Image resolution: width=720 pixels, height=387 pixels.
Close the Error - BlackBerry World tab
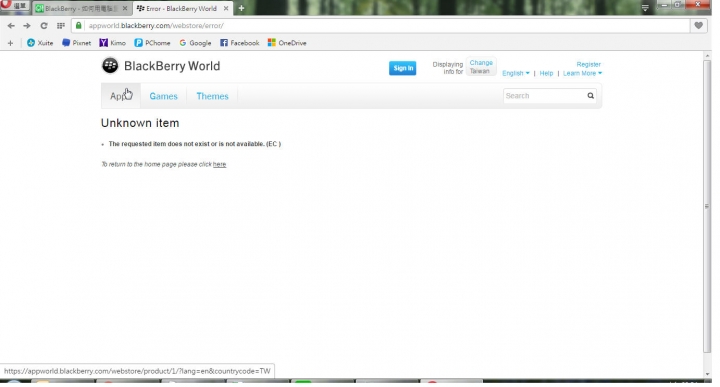pyautogui.click(x=226, y=8)
